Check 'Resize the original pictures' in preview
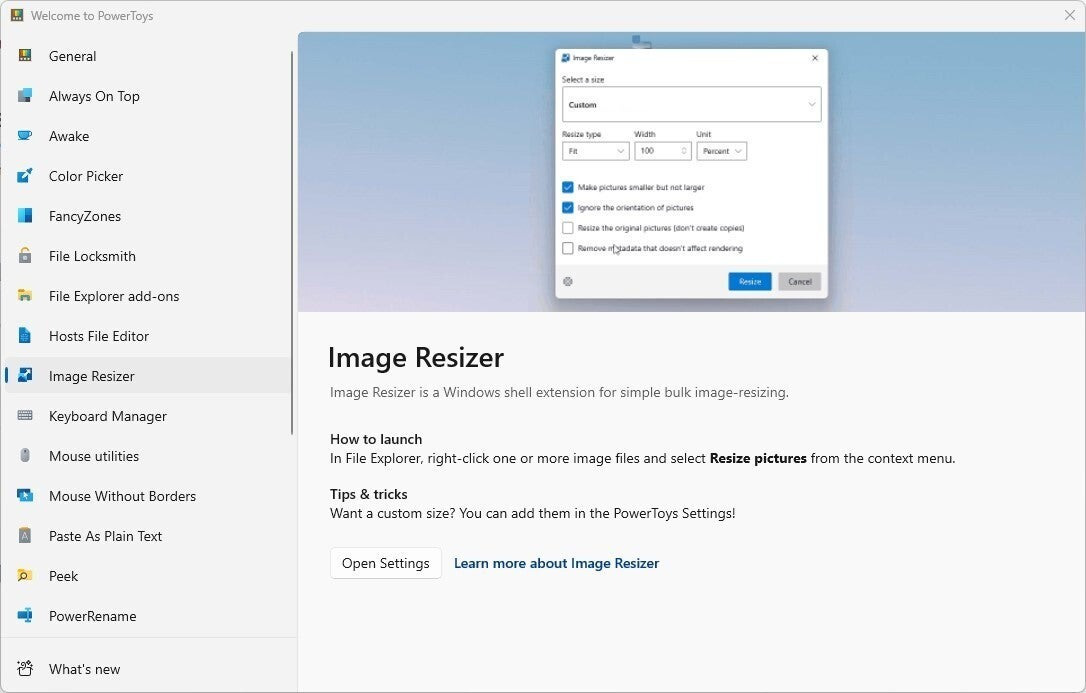Screen dimensions: 1086x693 tap(568, 228)
